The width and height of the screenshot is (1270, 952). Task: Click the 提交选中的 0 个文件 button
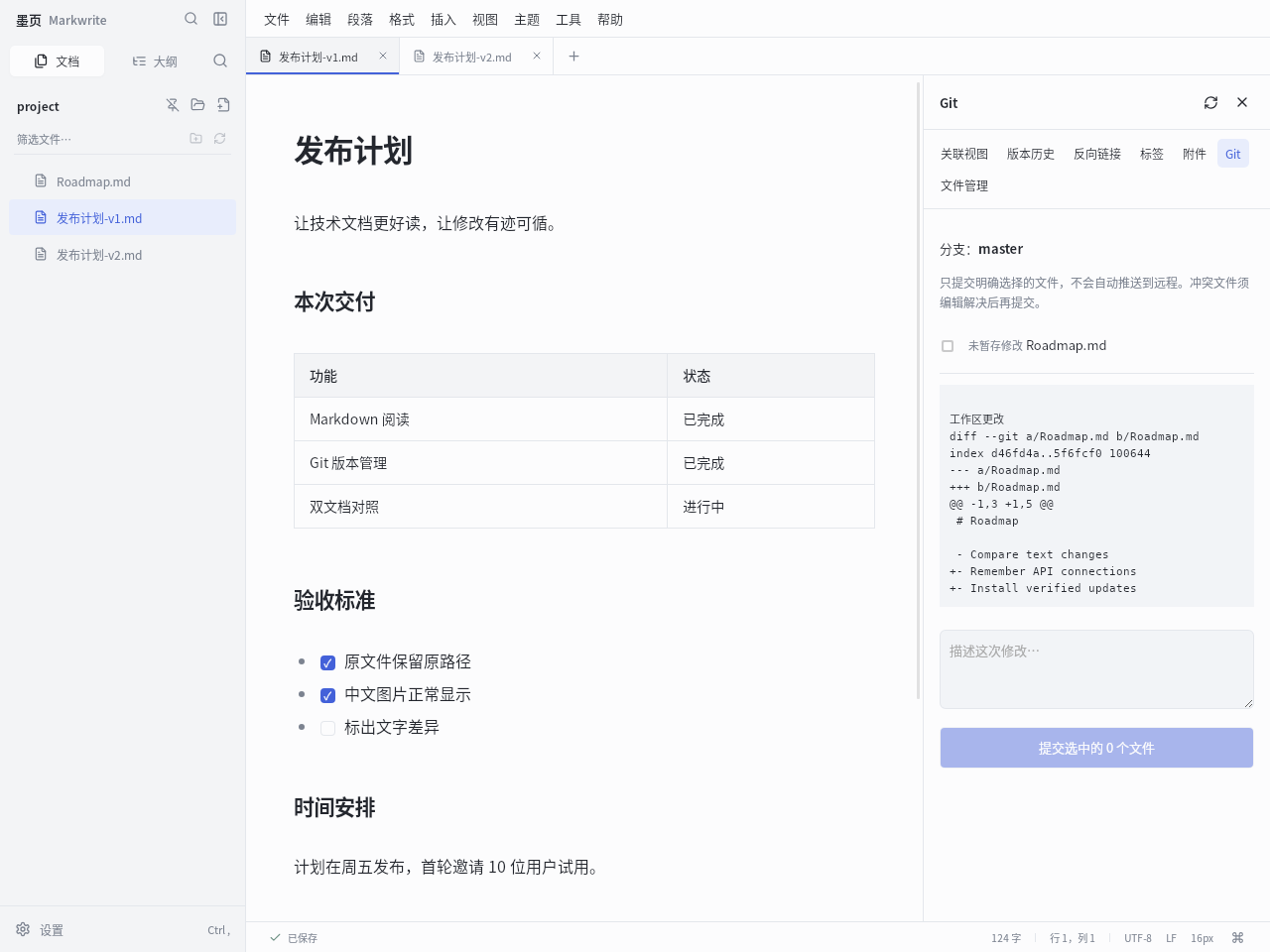(x=1096, y=748)
